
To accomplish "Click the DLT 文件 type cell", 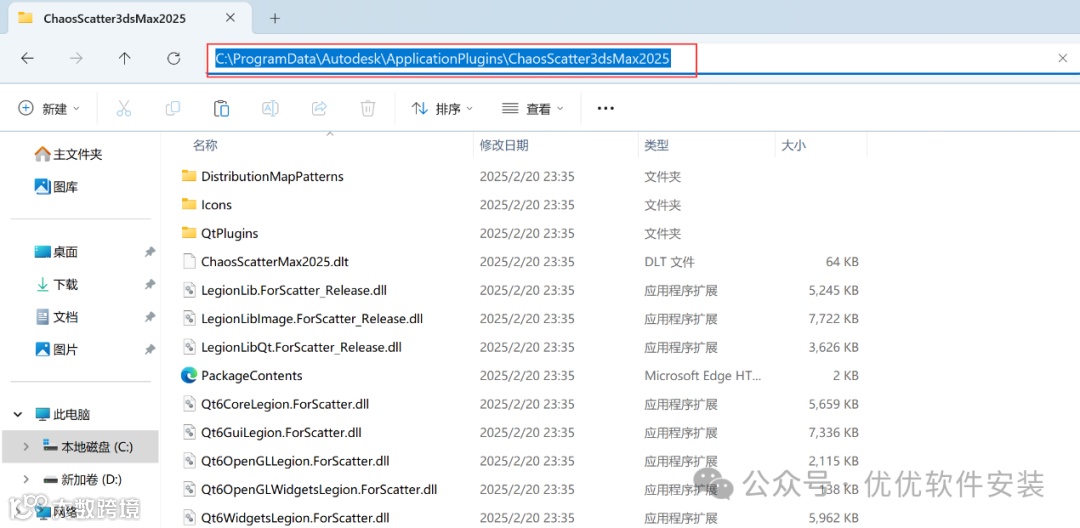I will (x=669, y=262).
